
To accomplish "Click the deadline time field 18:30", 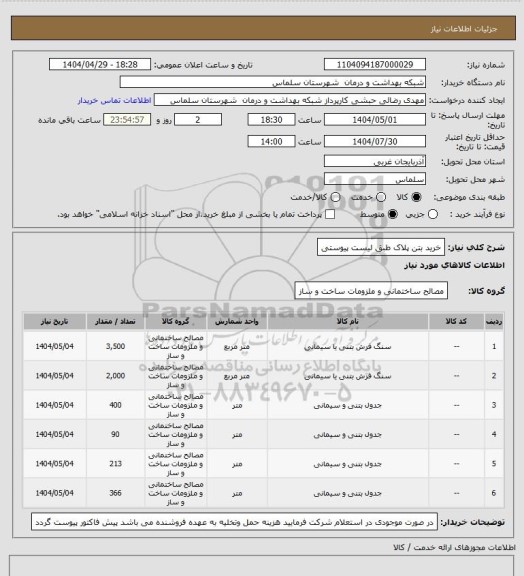I will [271, 120].
